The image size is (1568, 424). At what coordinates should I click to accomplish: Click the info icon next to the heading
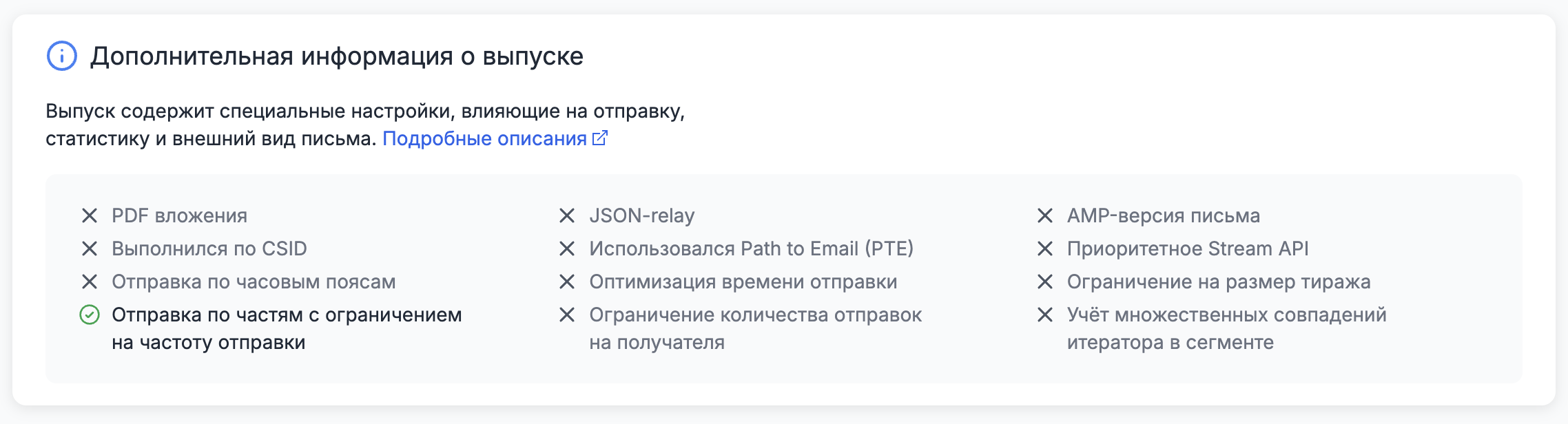coord(63,57)
